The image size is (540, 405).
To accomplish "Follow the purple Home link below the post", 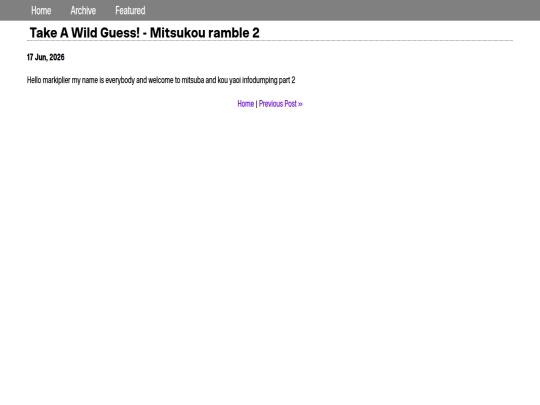I will pyautogui.click(x=246, y=104).
